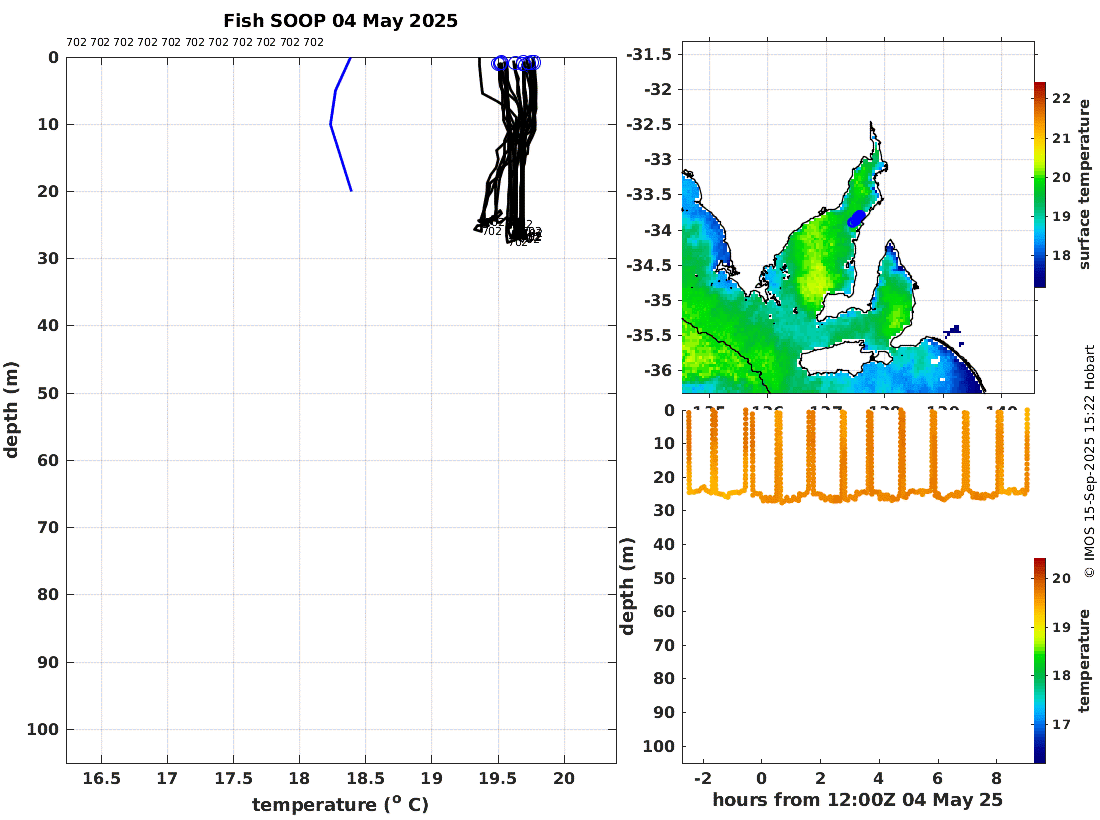Click the 8 tick on hours axis
Viewport: 1100px width, 820px height.
click(x=996, y=778)
